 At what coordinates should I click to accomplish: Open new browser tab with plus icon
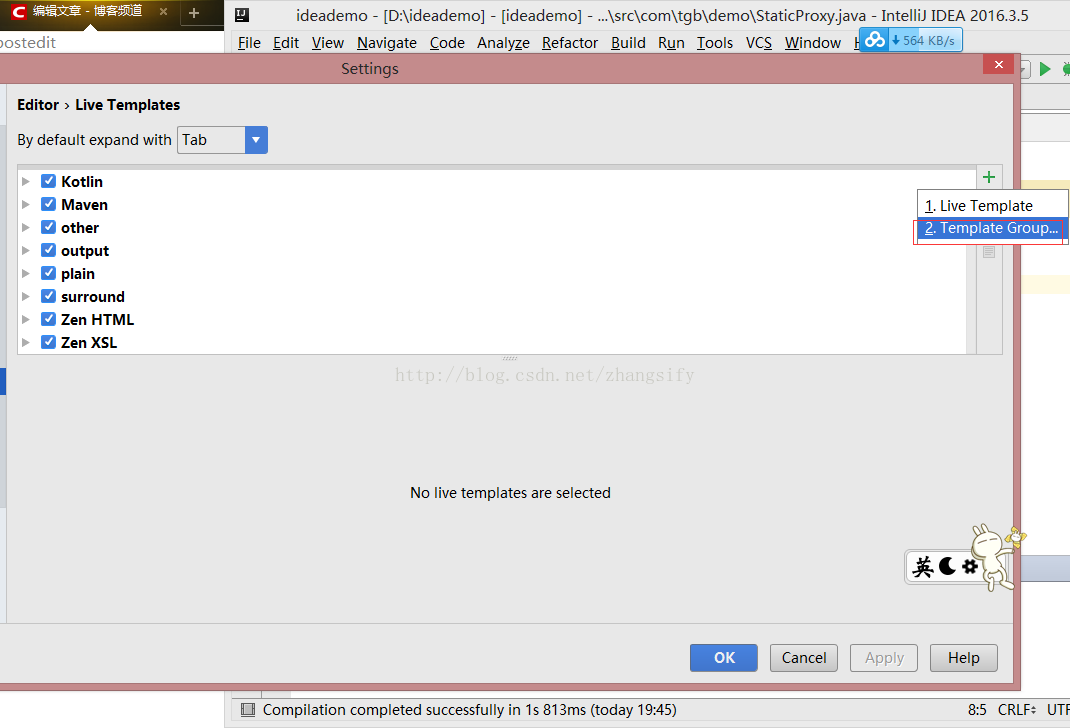tap(194, 13)
